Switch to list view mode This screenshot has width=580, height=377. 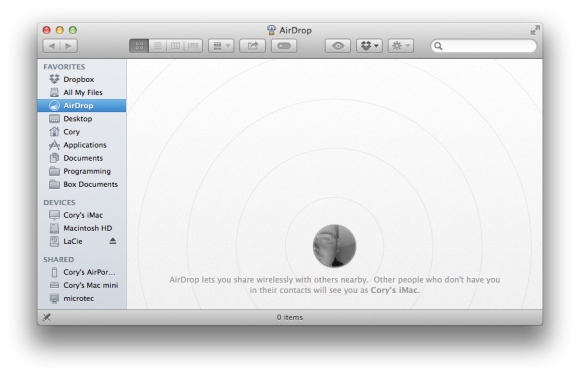point(158,46)
